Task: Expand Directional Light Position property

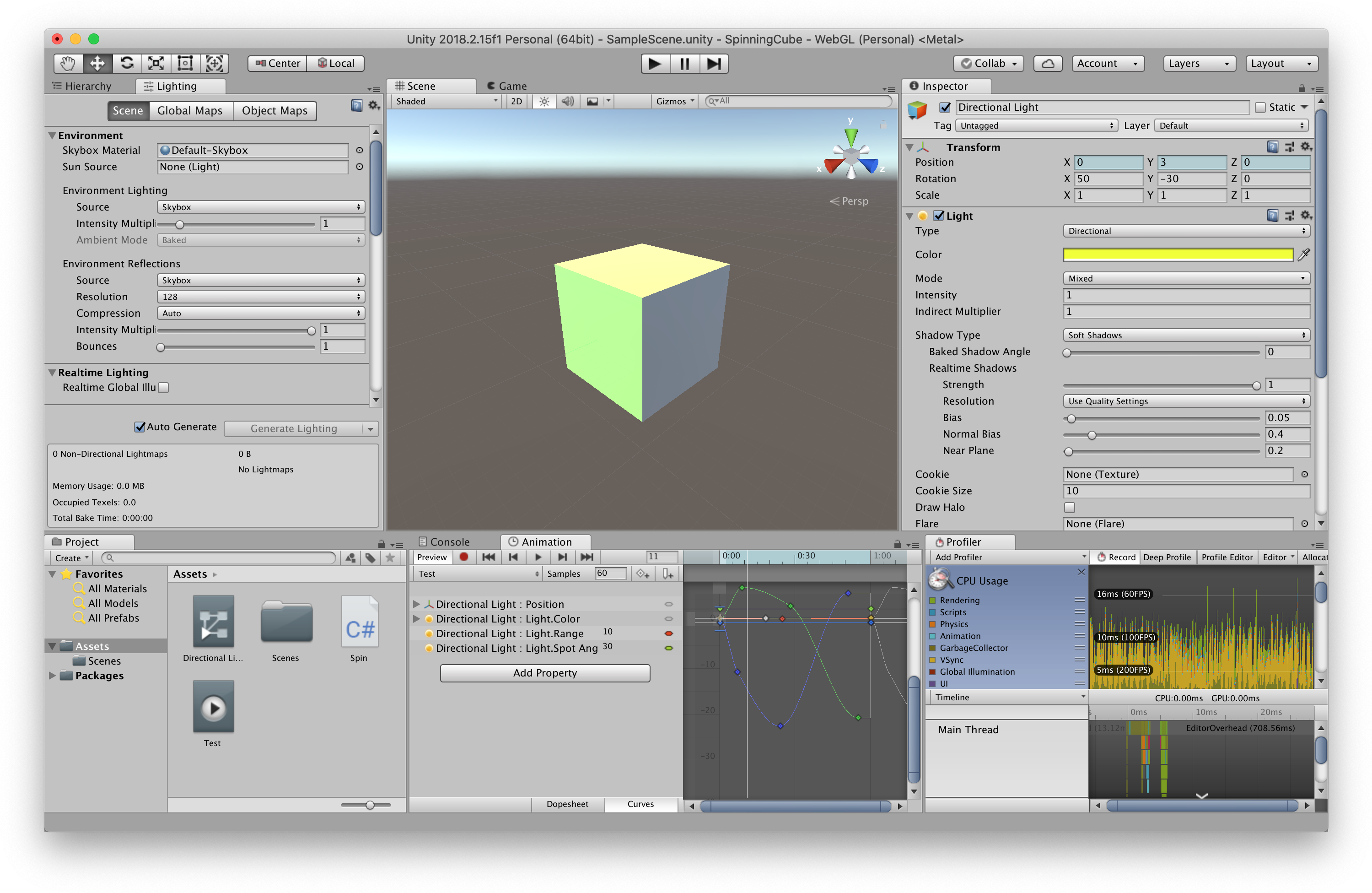Action: pos(416,604)
